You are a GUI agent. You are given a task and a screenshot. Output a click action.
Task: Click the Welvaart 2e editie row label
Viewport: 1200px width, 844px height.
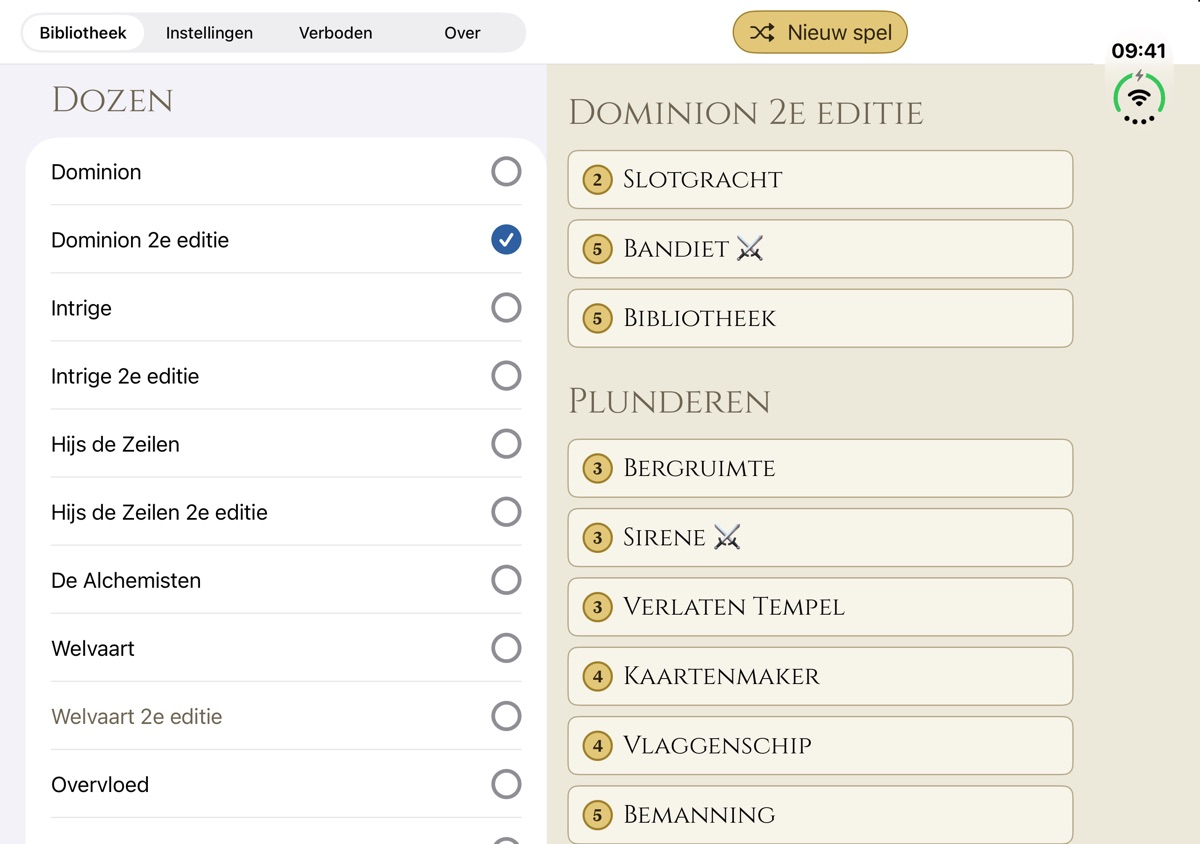point(137,716)
